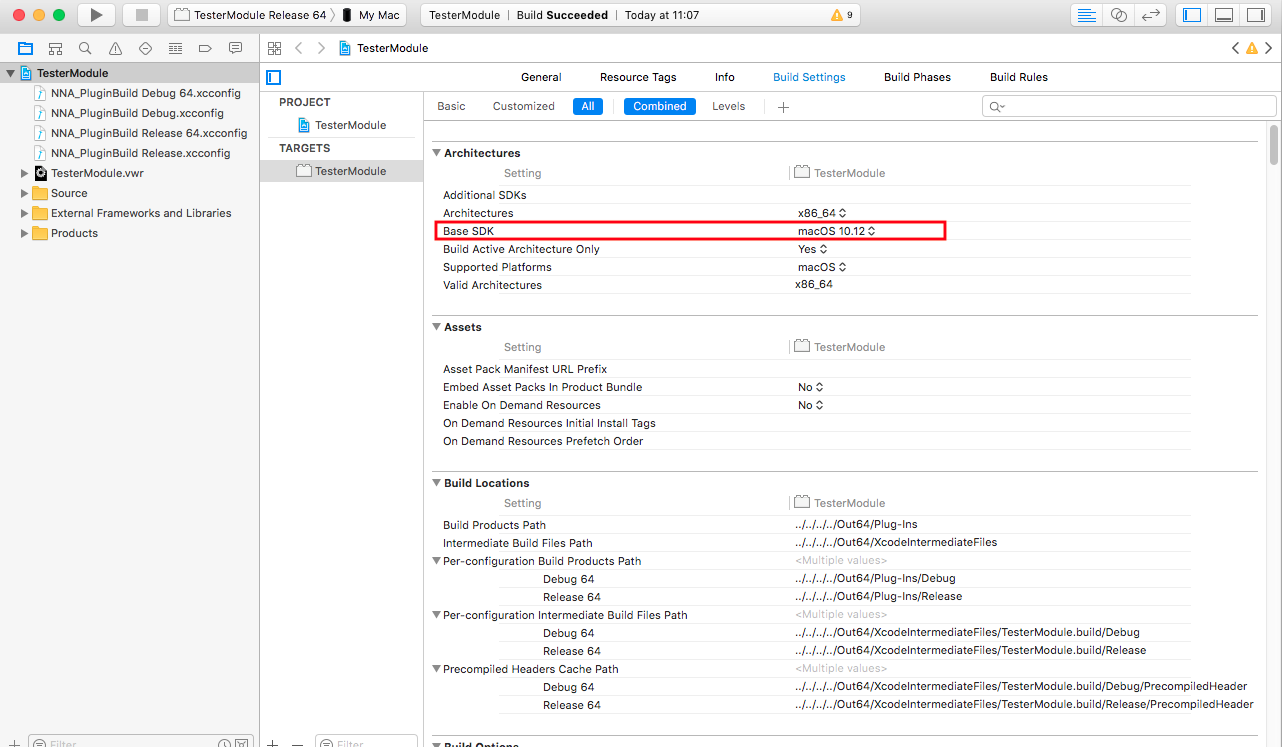Open the Breakpoint navigator
Viewport: 1282px width, 747px height.
[205, 48]
